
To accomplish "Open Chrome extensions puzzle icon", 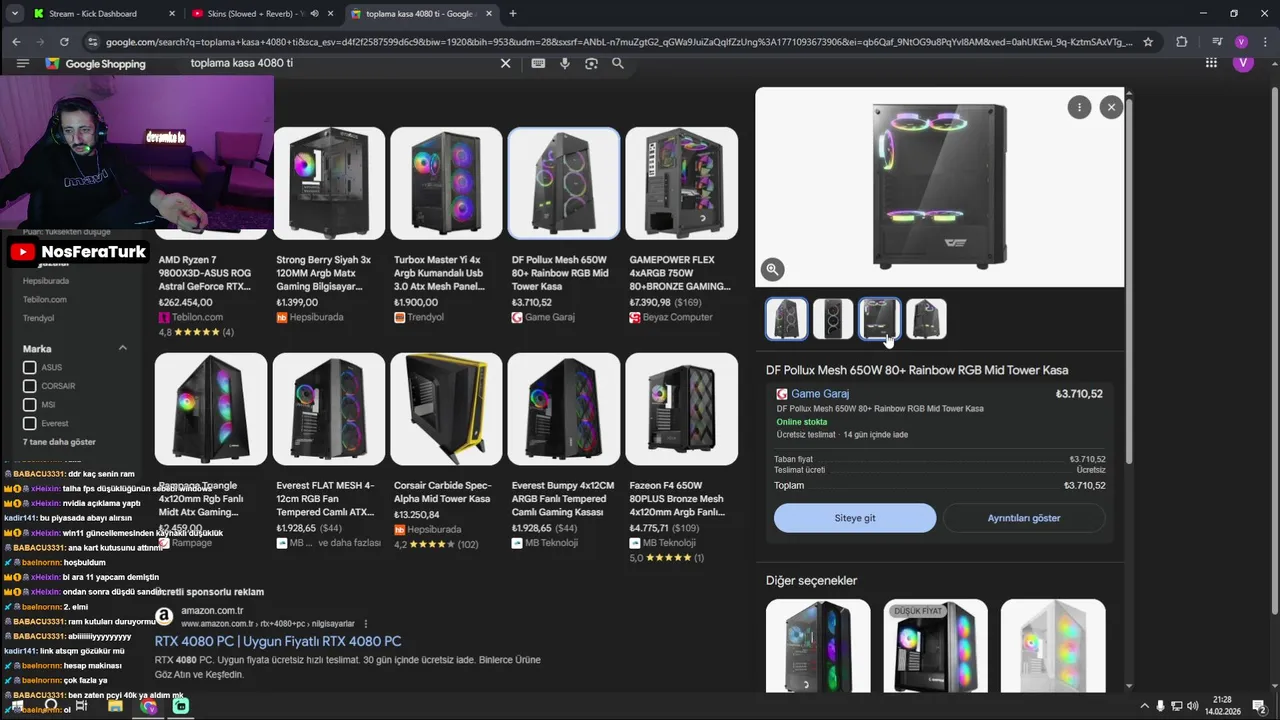I will [x=1182, y=42].
